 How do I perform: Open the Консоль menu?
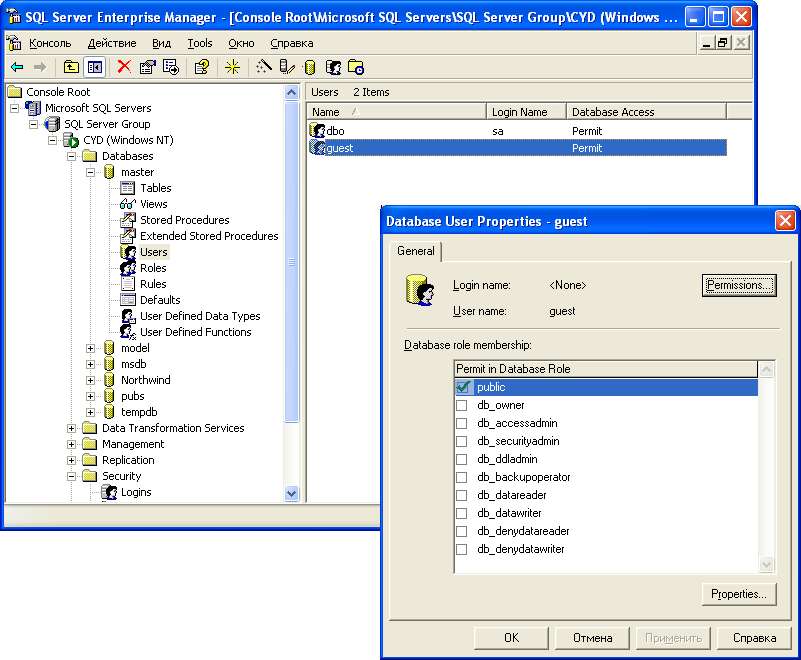click(x=50, y=43)
